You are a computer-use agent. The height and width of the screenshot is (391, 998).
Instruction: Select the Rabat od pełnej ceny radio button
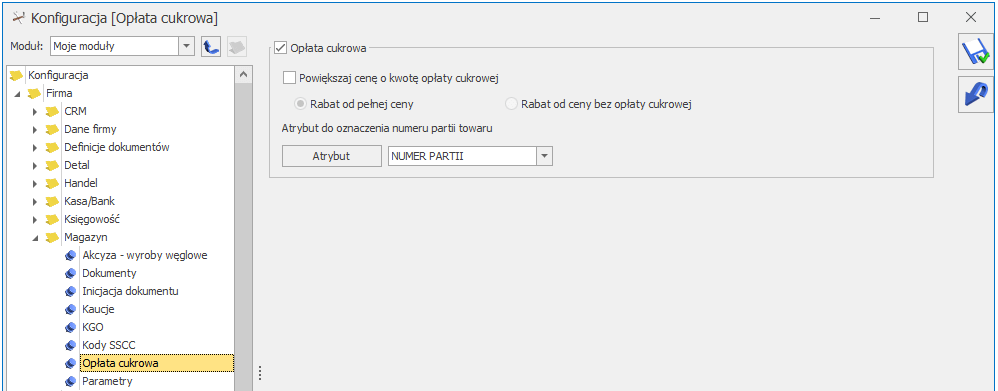(299, 104)
